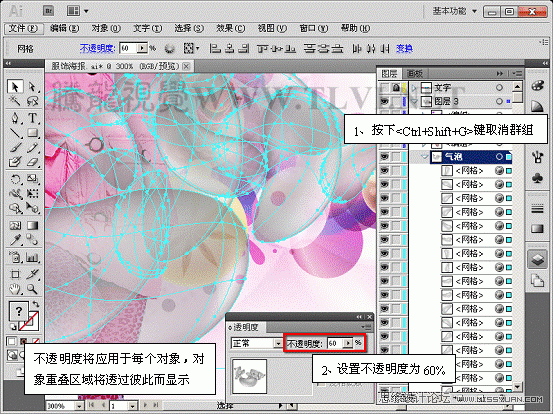Select the Mesh tool
Image resolution: width=553 pixels, height=414 pixels.
click(14, 225)
